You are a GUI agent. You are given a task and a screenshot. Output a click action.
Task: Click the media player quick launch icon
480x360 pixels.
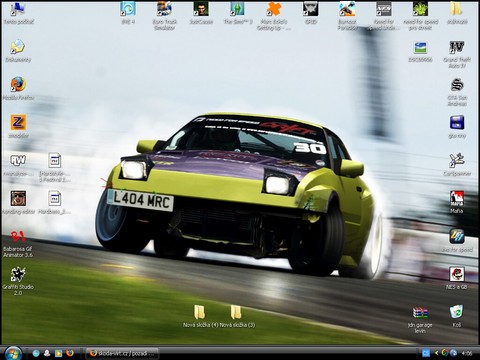tap(58, 353)
